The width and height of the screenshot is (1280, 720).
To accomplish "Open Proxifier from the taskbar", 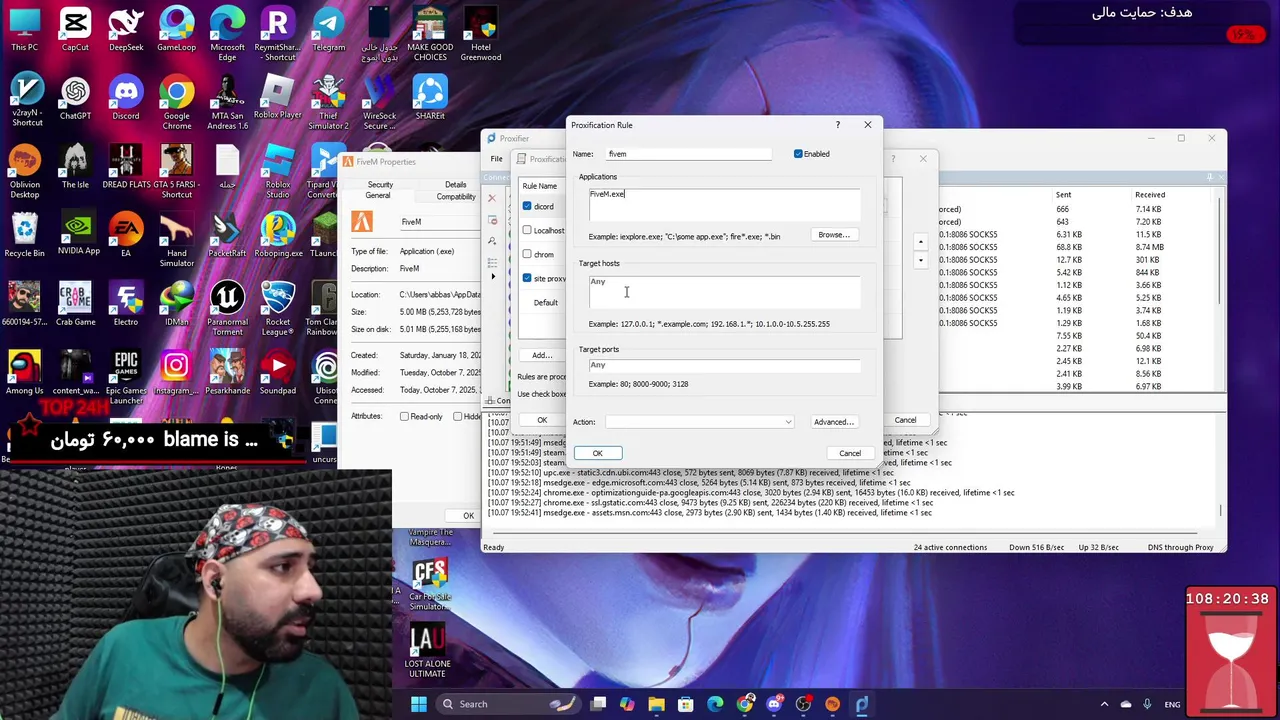I will pos(861,704).
